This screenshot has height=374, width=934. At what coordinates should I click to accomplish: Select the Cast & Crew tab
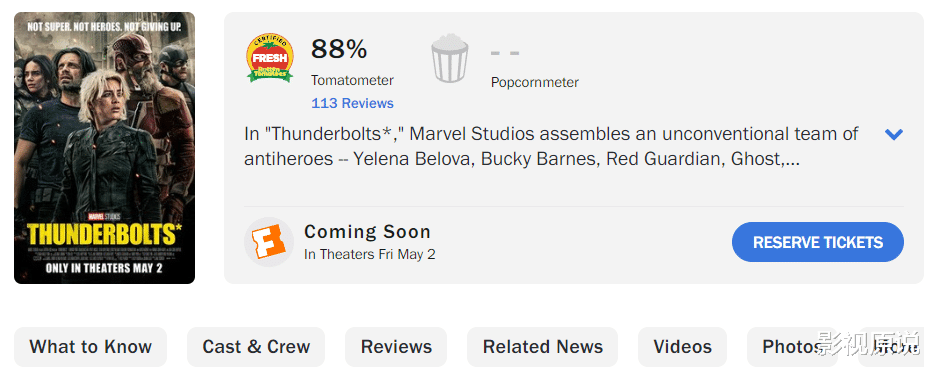pos(256,347)
